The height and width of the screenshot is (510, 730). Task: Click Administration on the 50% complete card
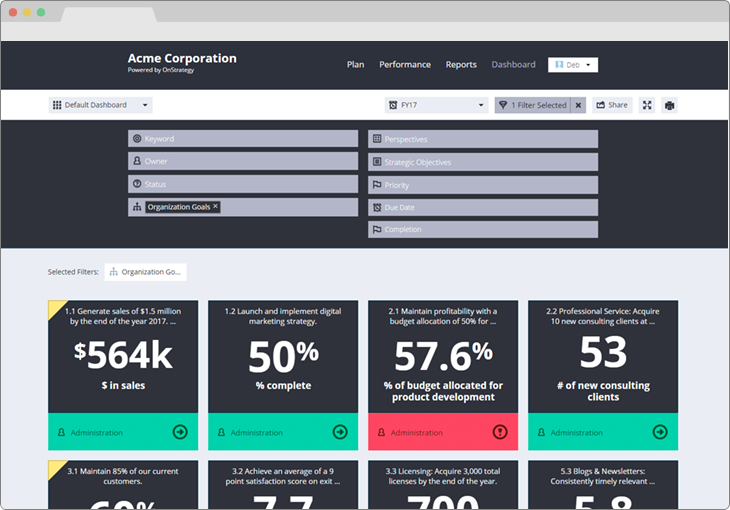(x=257, y=433)
